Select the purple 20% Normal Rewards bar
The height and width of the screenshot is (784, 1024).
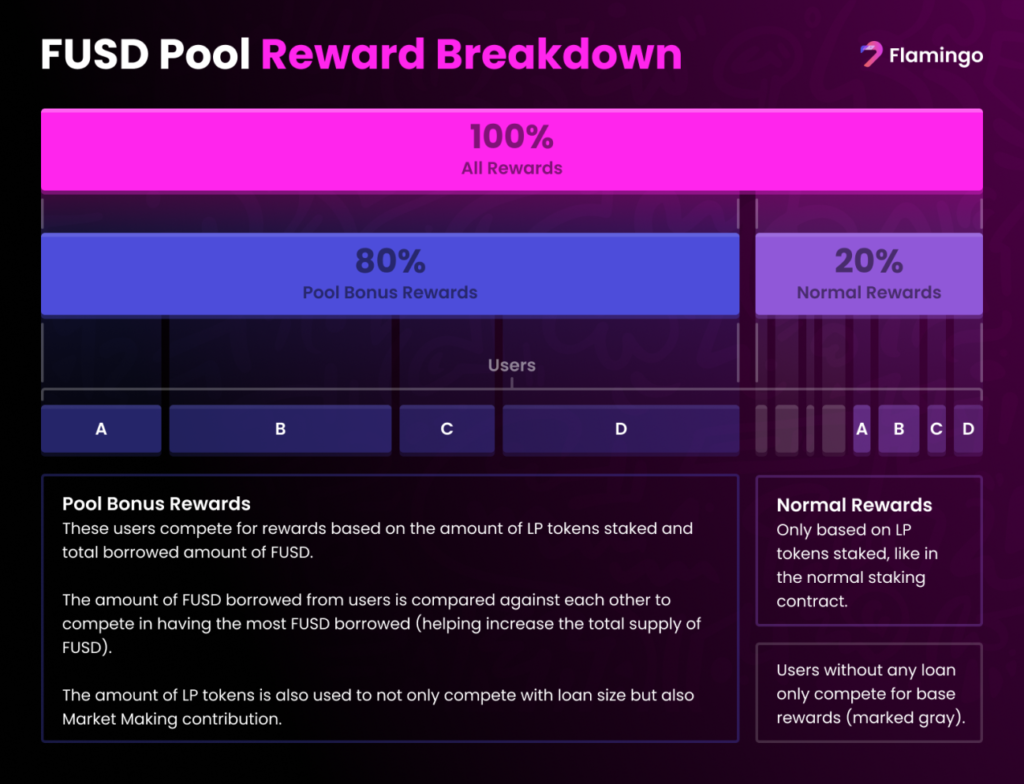pyautogui.click(x=868, y=274)
